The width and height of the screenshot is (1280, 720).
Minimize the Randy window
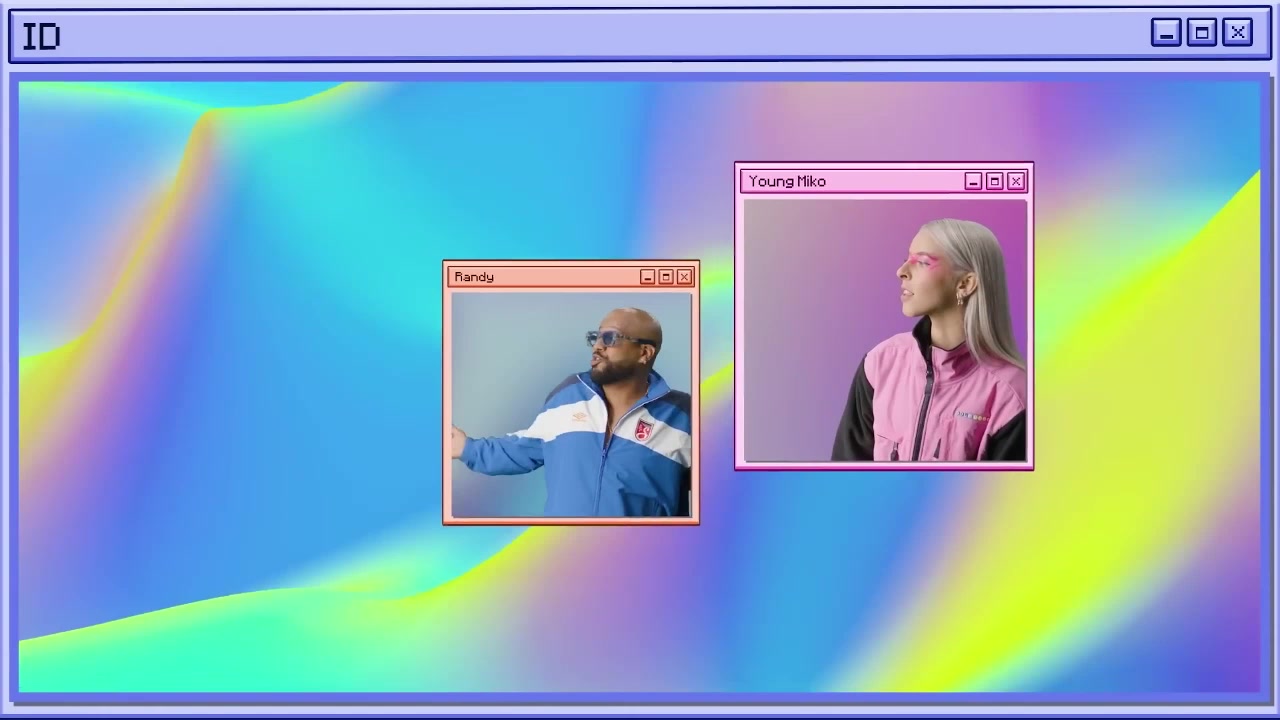(x=647, y=277)
